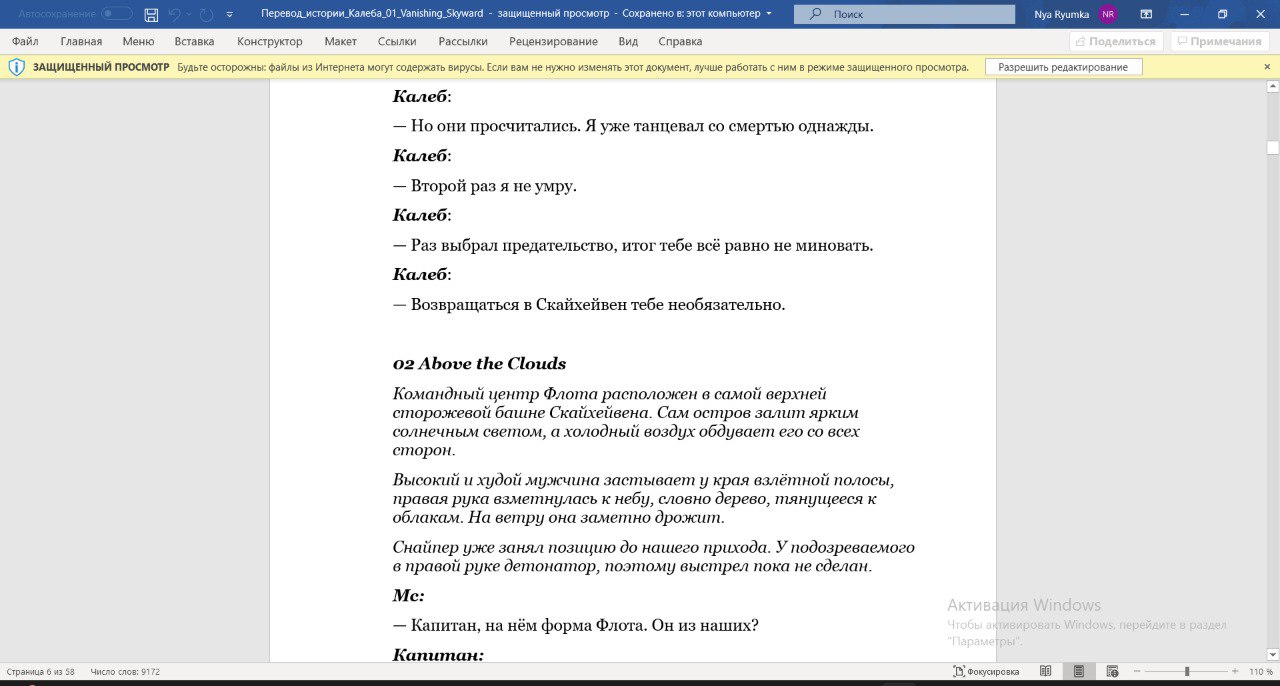Viewport: 1280px width, 686px height.
Task: Click the speaker label Капитан:
Action: (438, 655)
